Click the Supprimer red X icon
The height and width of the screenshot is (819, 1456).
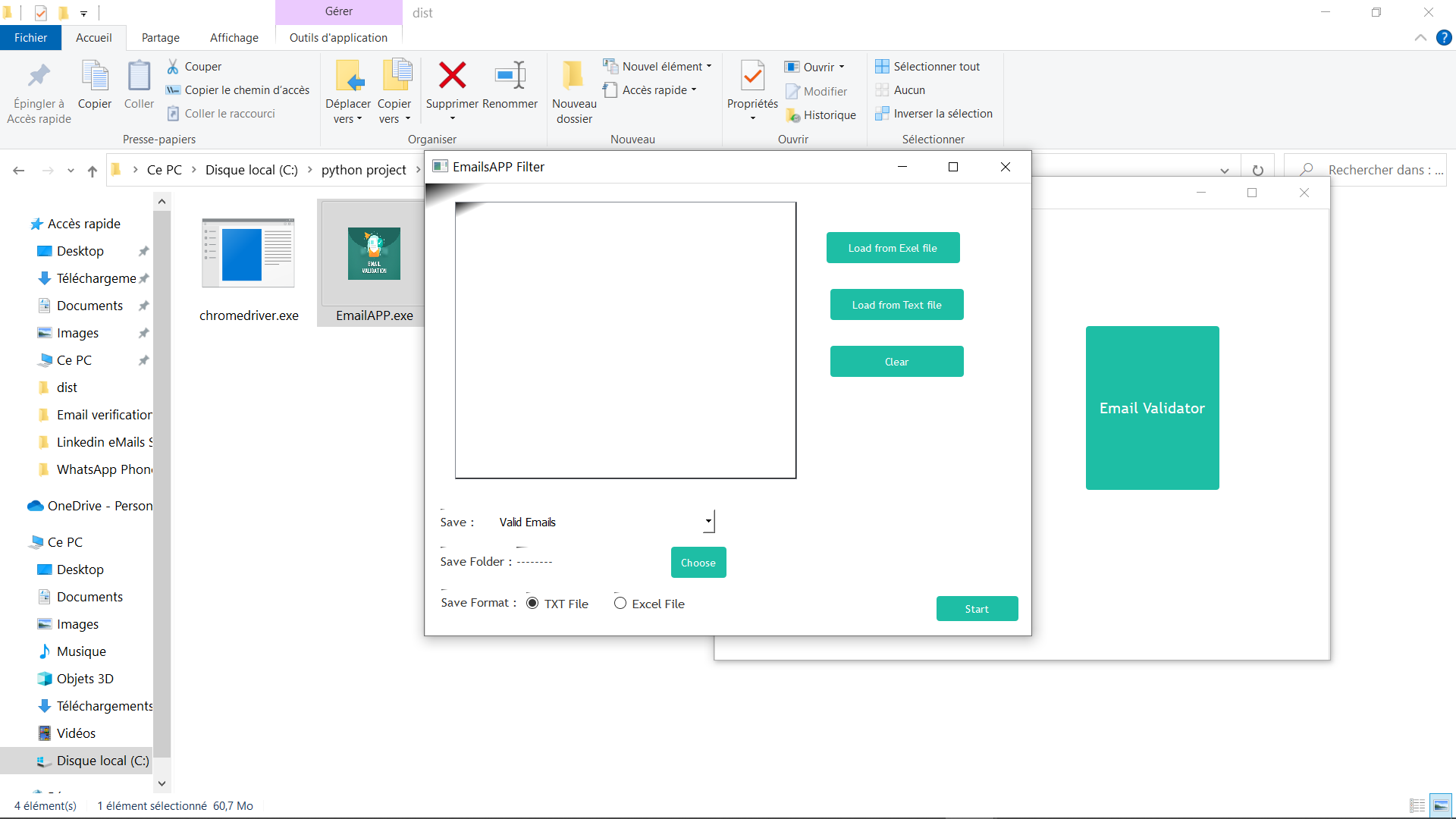(x=452, y=76)
